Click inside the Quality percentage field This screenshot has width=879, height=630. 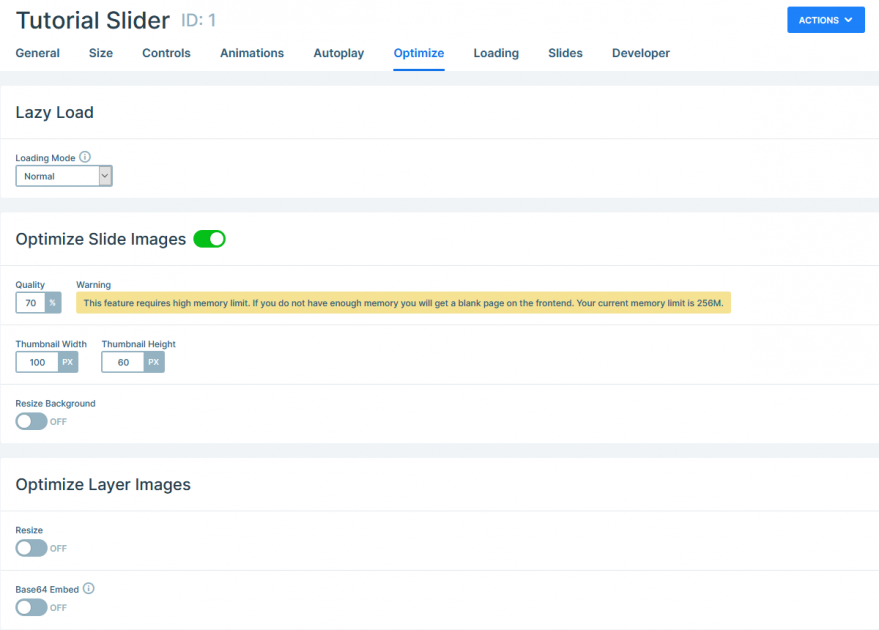click(x=28, y=302)
